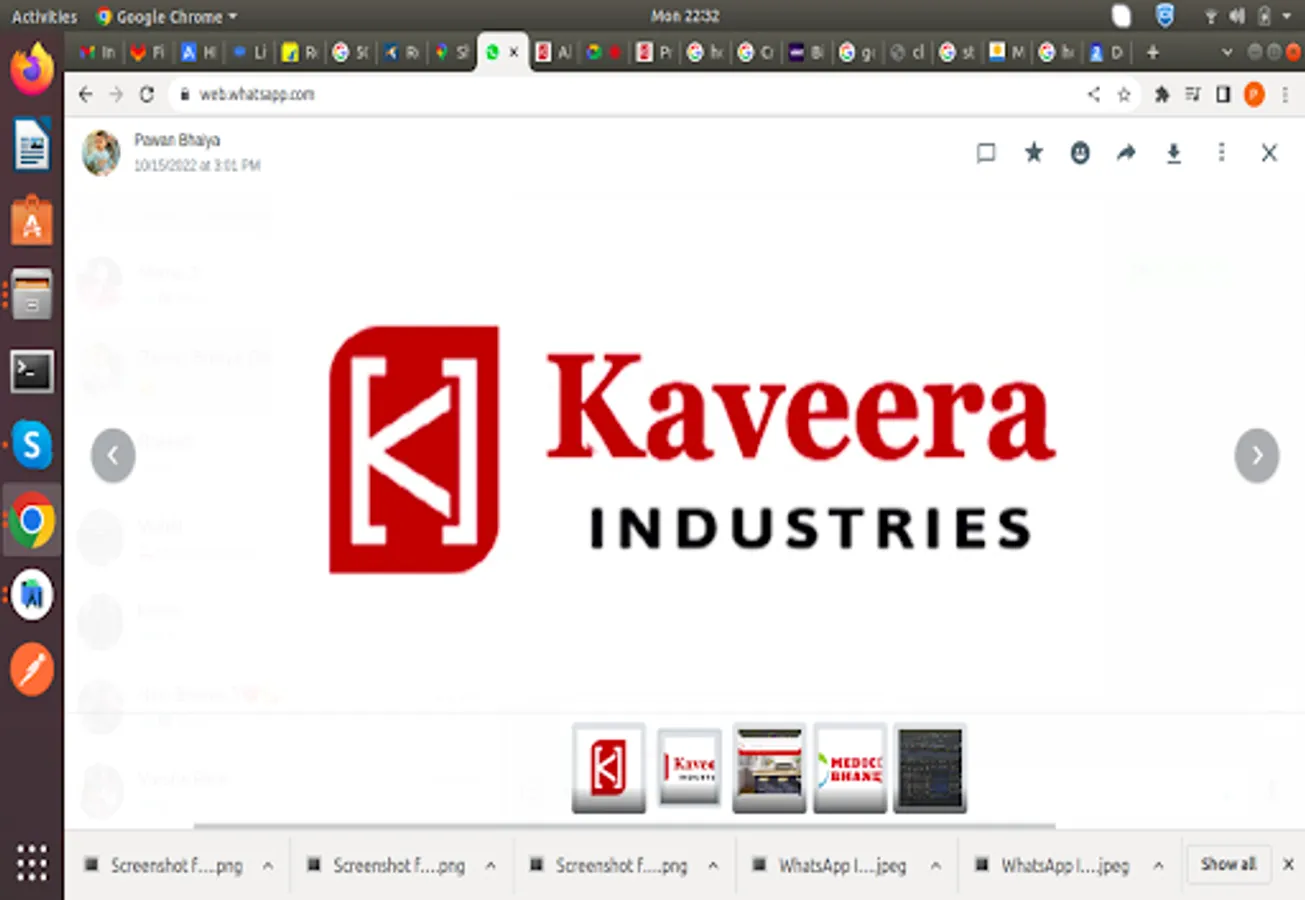Open the orange Chrome profile avatar

[1254, 94]
